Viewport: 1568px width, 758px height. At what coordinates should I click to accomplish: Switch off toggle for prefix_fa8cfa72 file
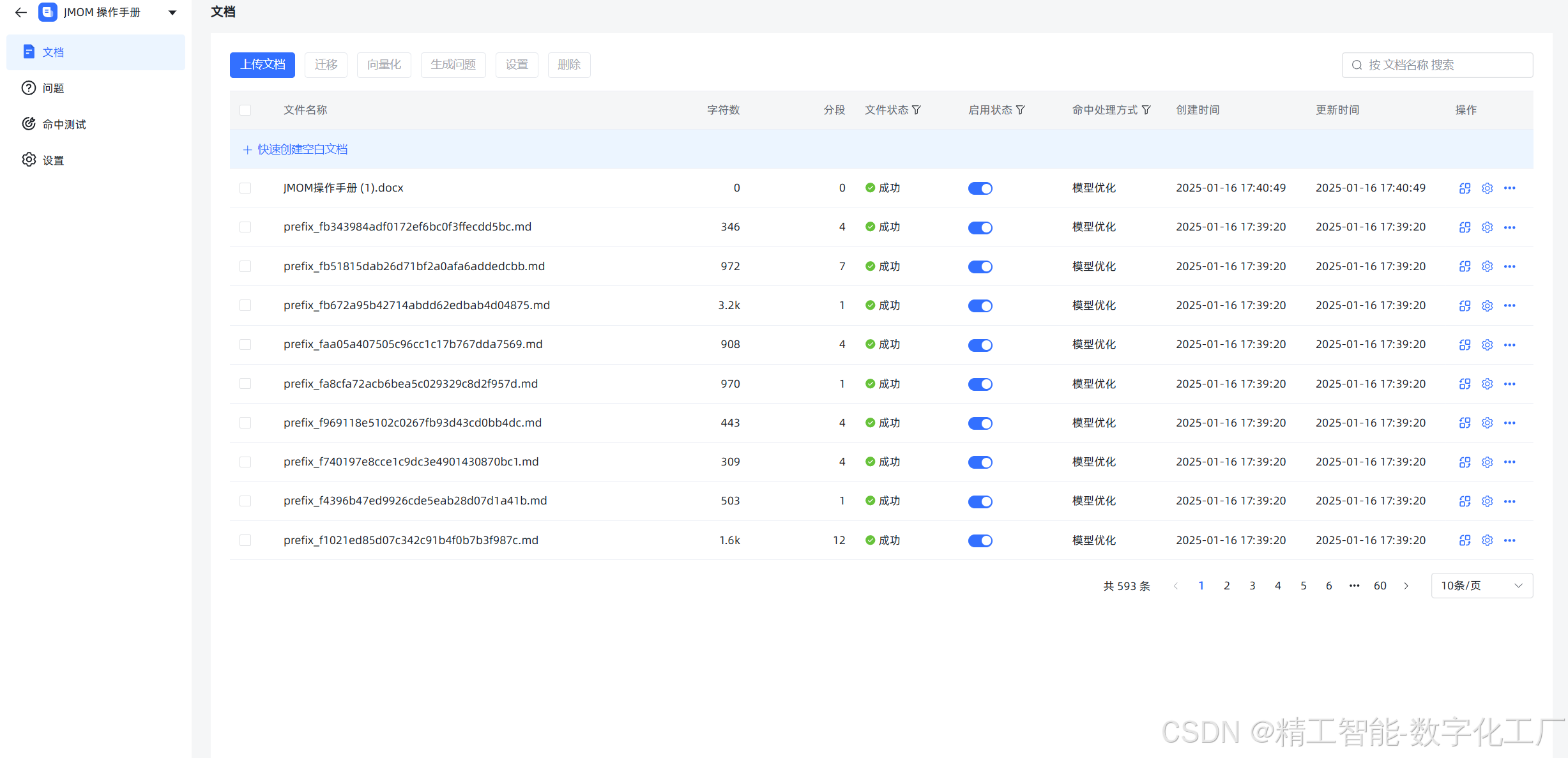(x=980, y=384)
